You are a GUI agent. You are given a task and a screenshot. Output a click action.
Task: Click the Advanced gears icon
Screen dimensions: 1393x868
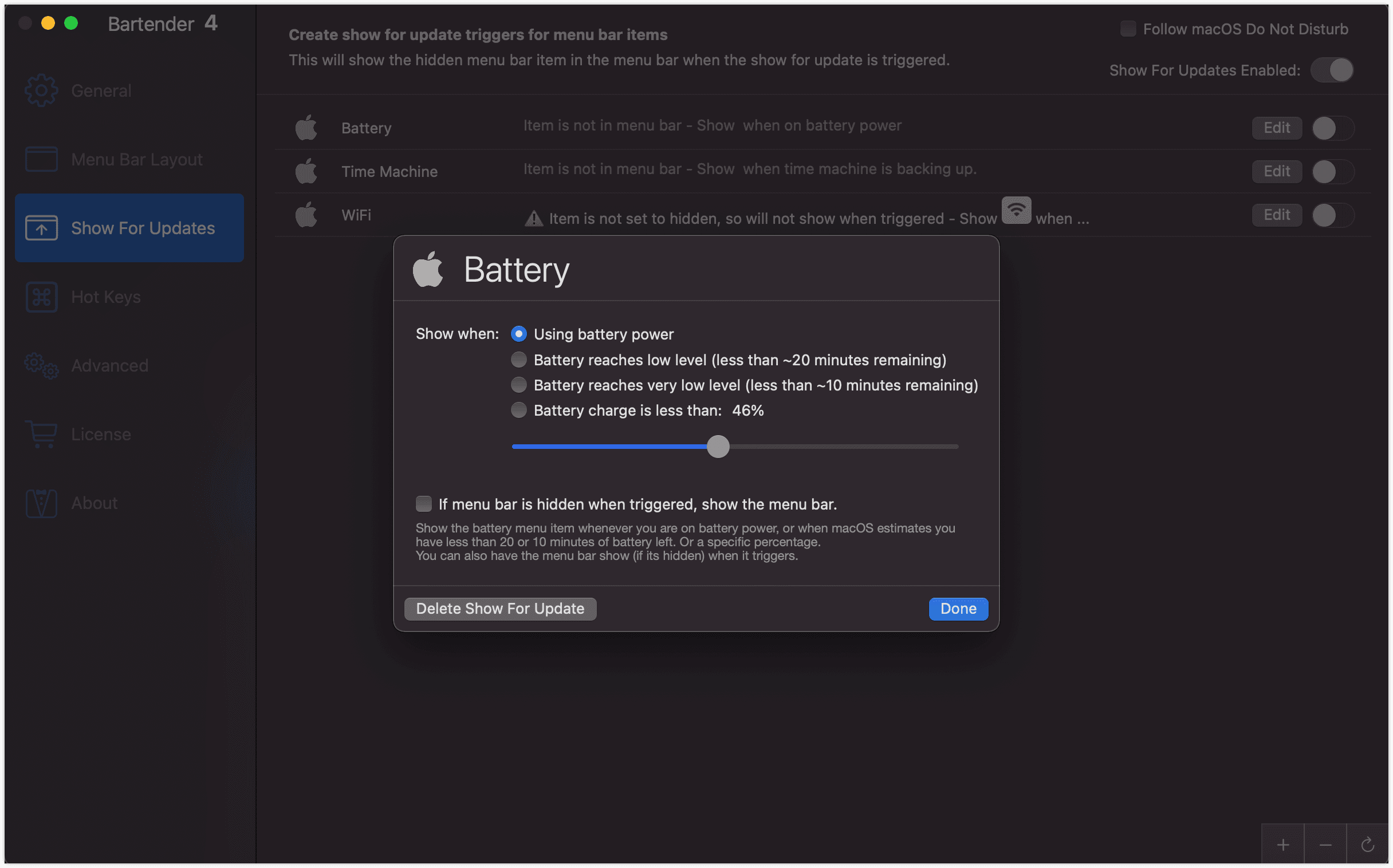[x=41, y=366]
